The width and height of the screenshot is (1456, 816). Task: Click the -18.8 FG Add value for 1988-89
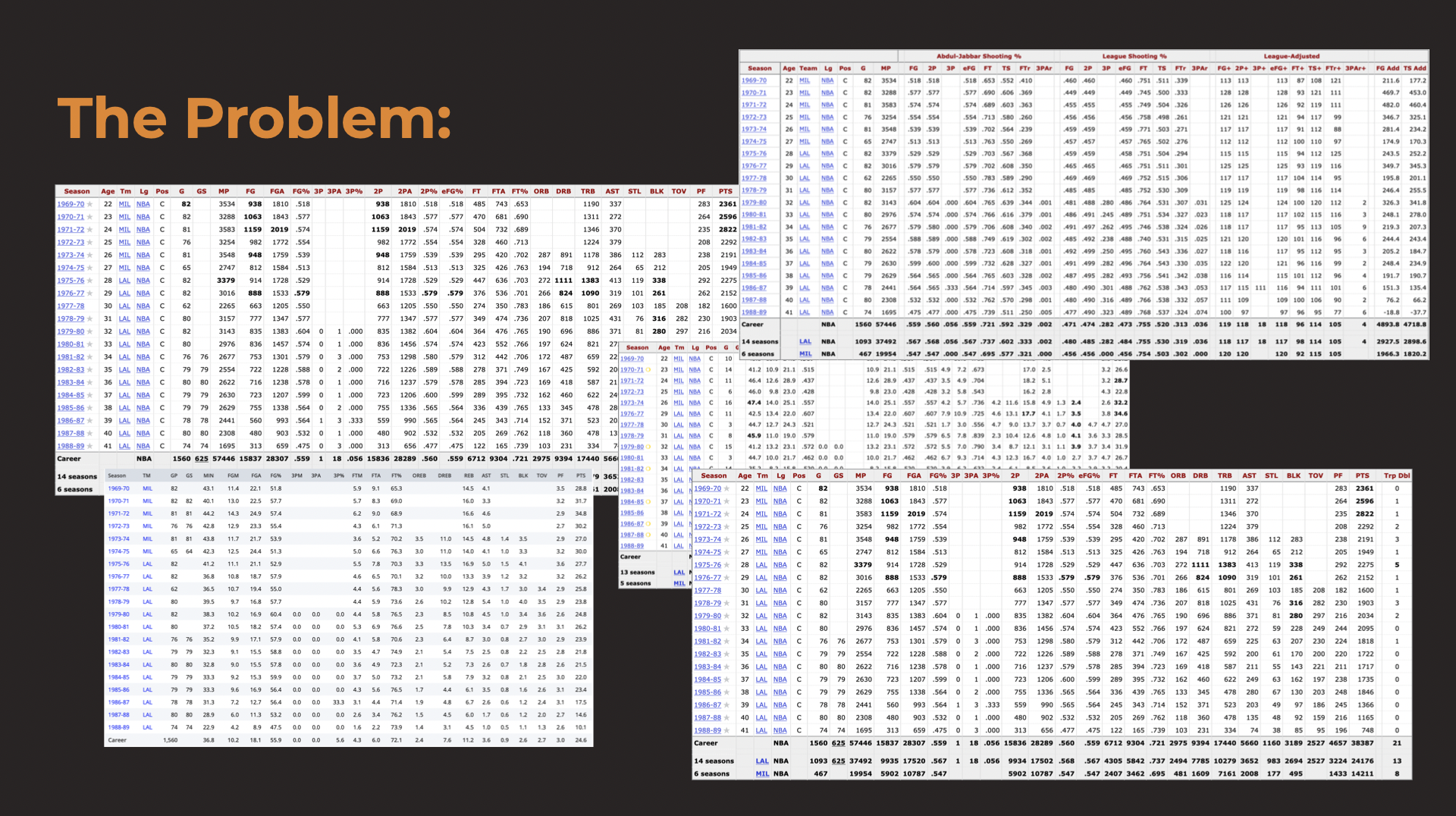click(x=1392, y=312)
